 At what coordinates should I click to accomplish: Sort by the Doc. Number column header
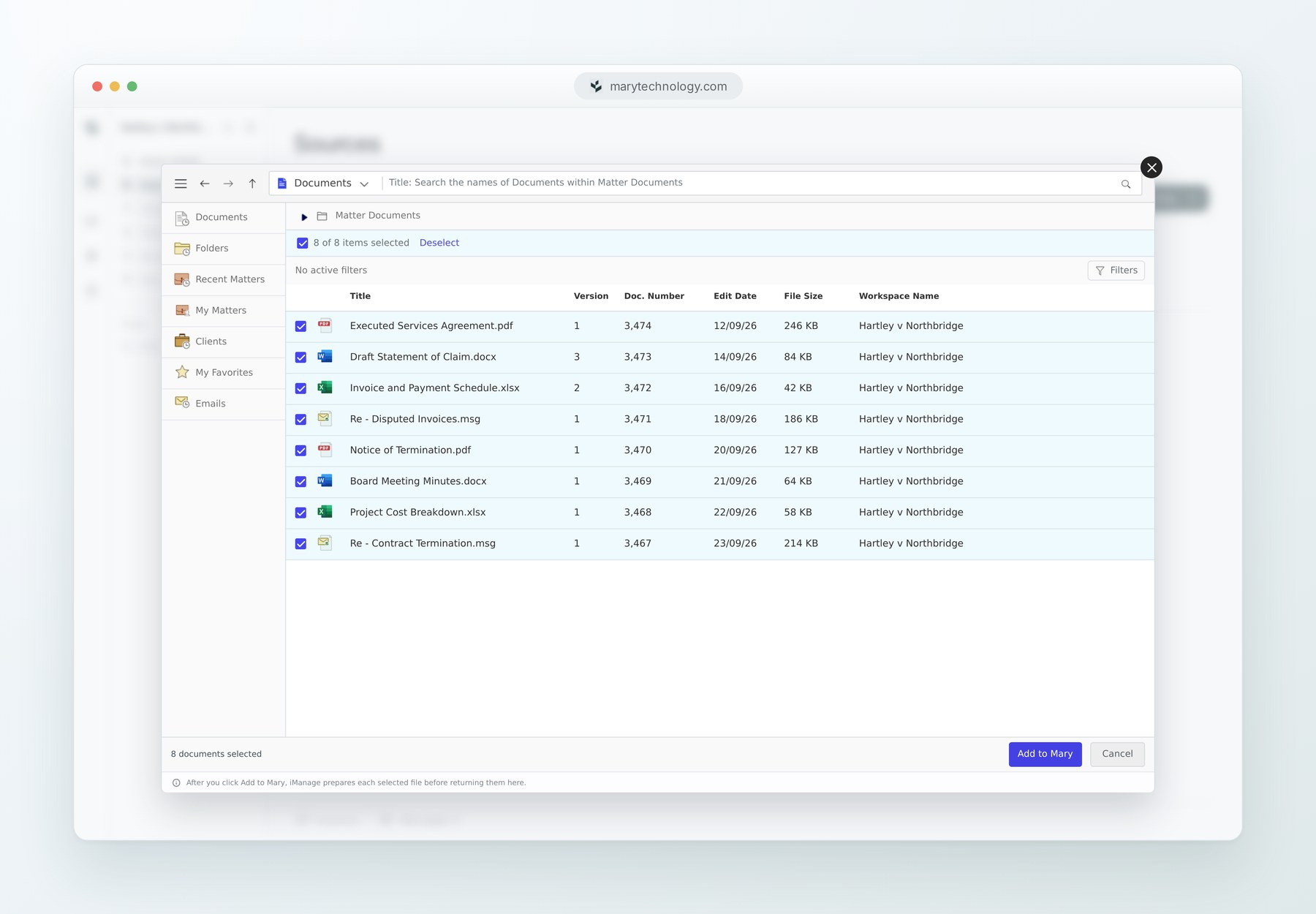tap(654, 296)
